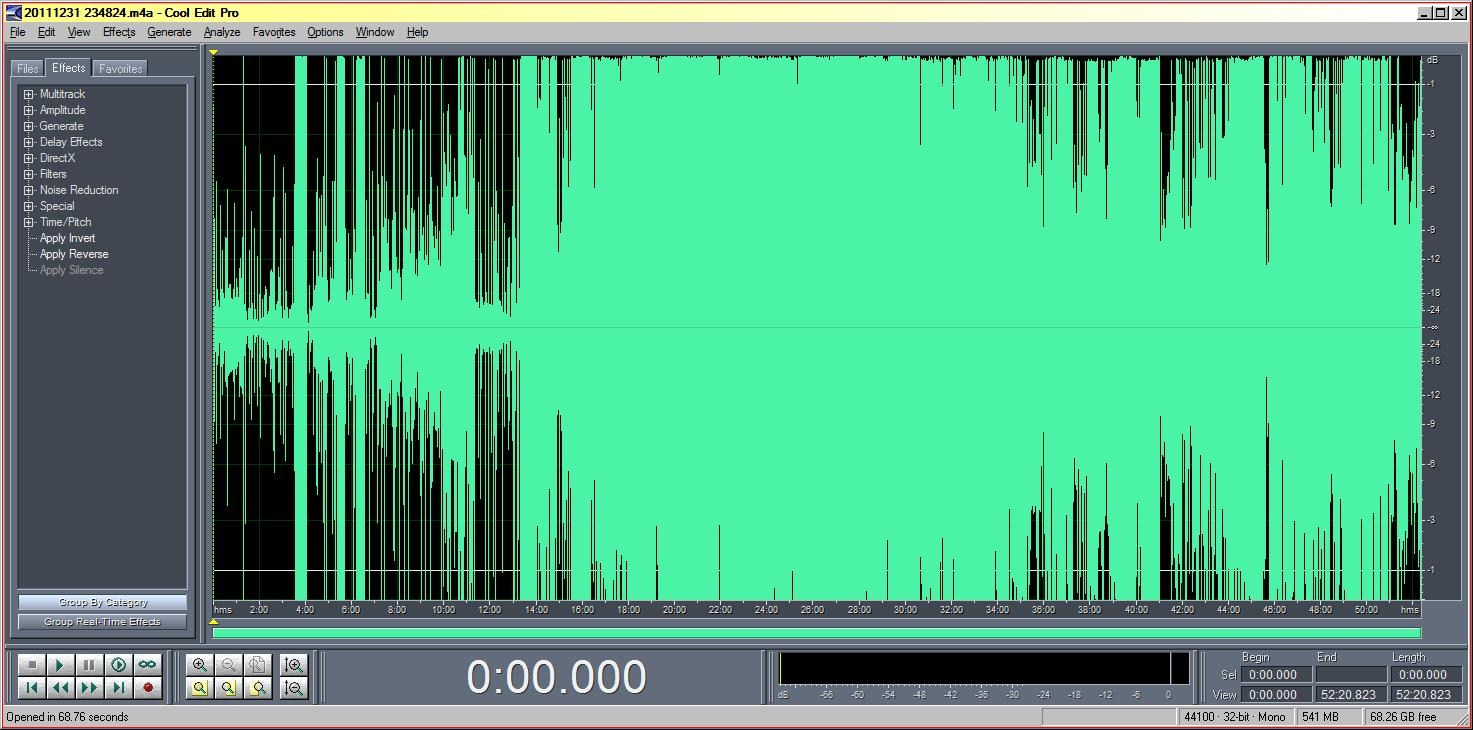Click the Zoom Out Full icon
Screen dimensions: 1473x730
coord(258,665)
